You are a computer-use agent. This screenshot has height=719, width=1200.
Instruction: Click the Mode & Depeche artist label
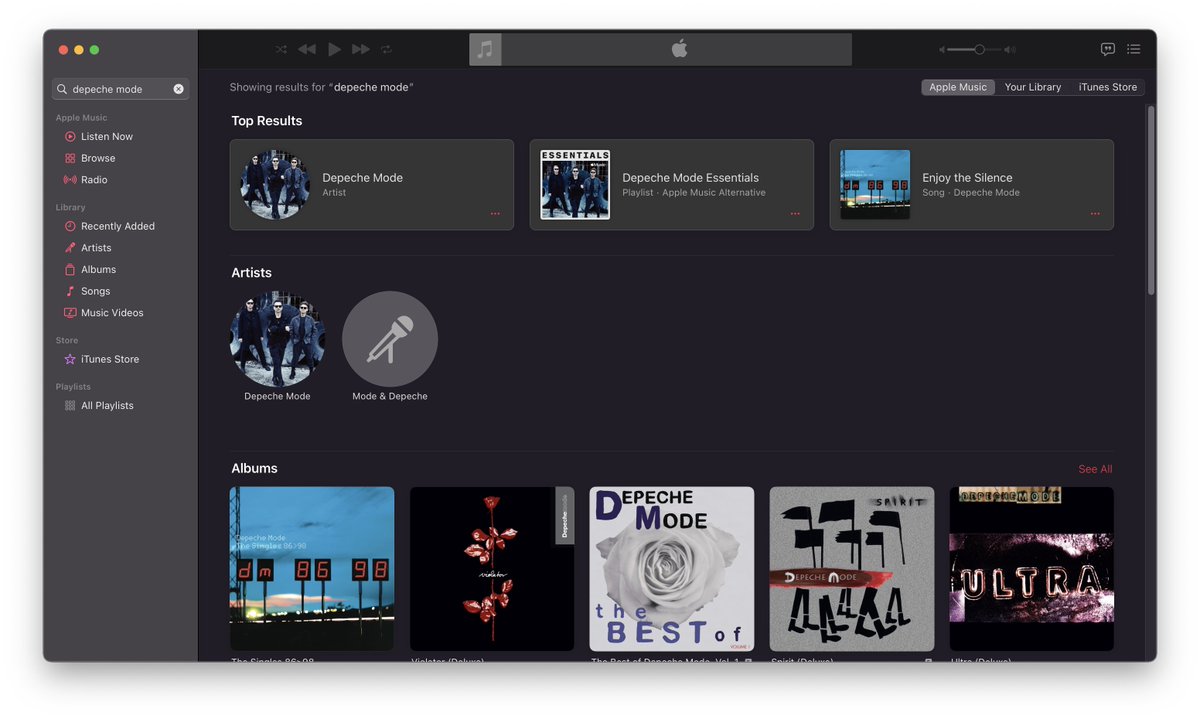tap(390, 396)
